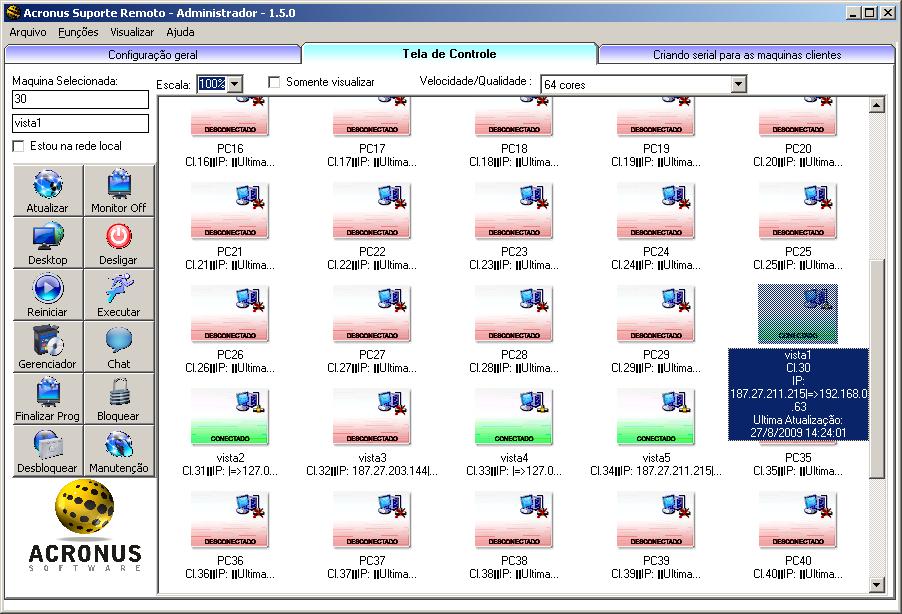Select the PC28 computer icon
The height and width of the screenshot is (614, 902).
[514, 314]
